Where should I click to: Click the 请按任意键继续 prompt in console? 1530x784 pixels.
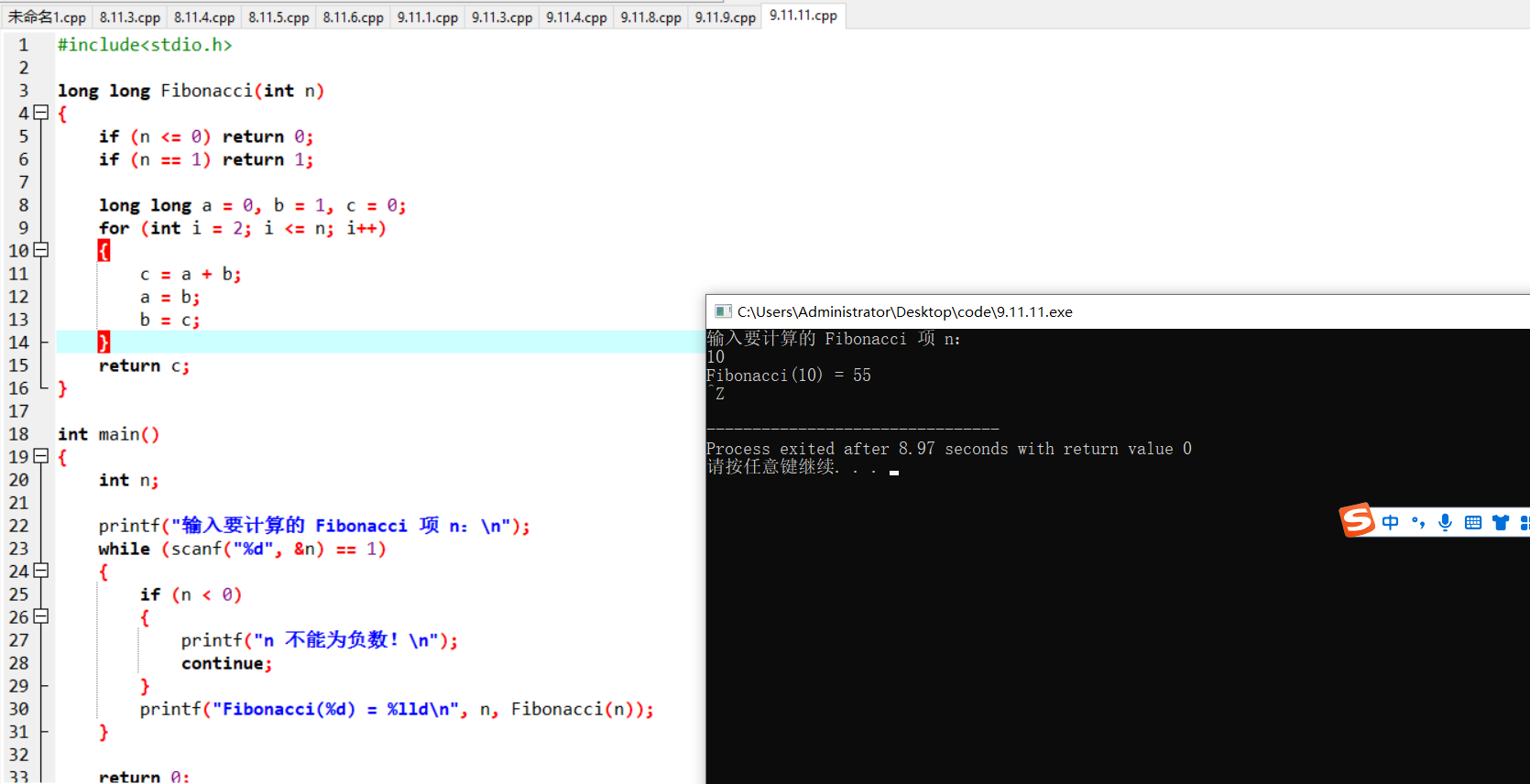click(792, 467)
